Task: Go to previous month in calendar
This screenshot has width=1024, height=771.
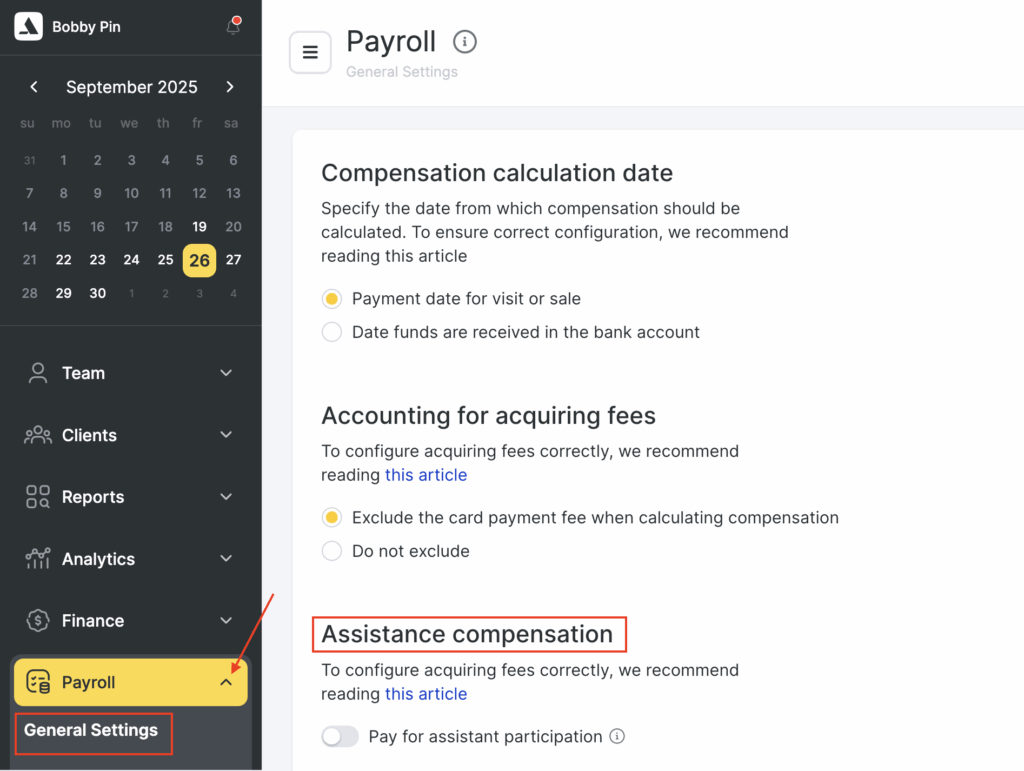Action: tap(34, 87)
